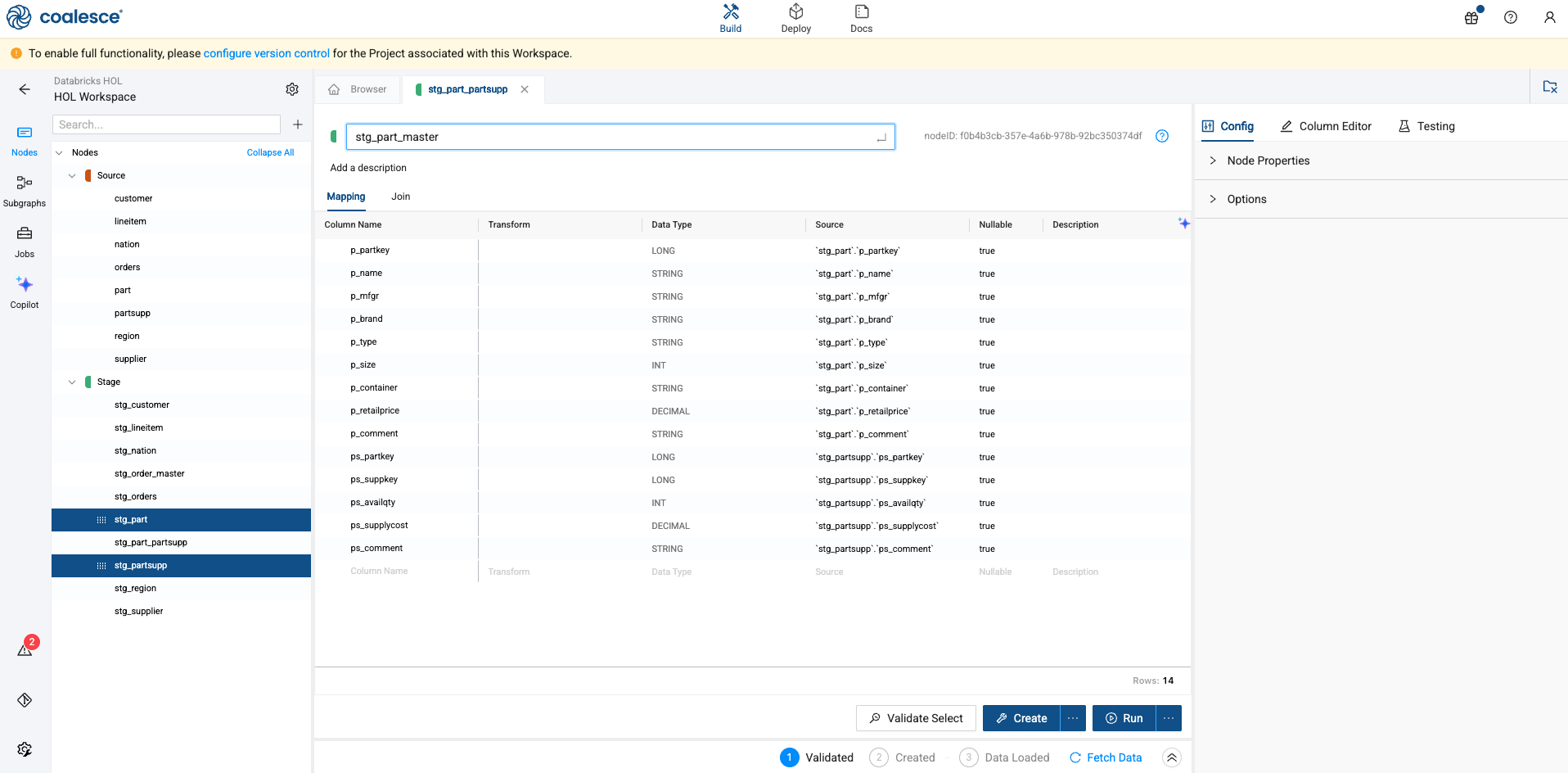This screenshot has height=773, width=1568.
Task: Select the ps_supplycost column name
Action: (x=379, y=526)
